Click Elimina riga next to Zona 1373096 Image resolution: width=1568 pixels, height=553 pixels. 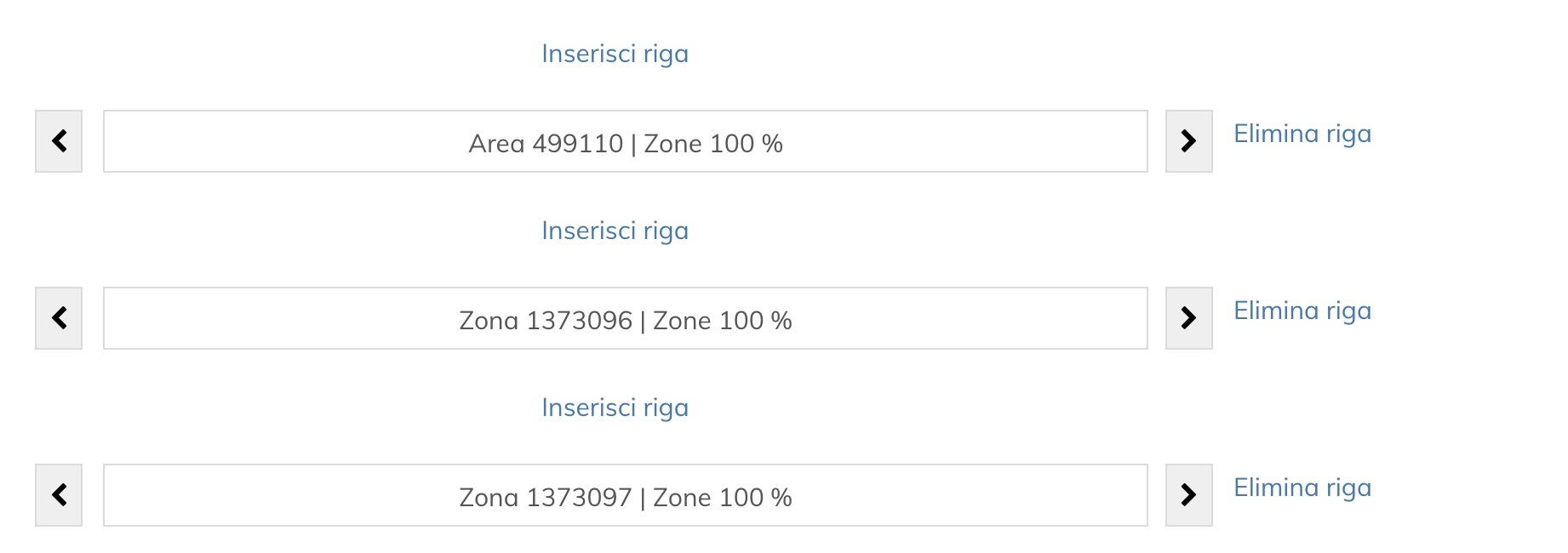pos(1302,311)
